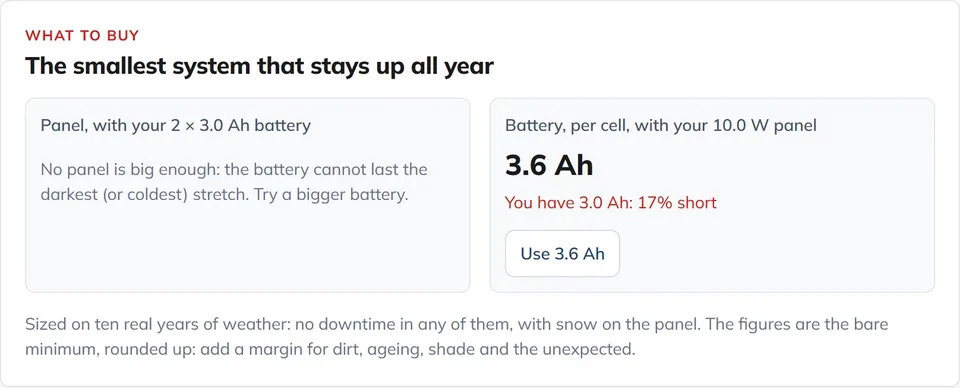Click the red "You have 3.0 Ah: 17% short" warning
960x388 pixels.
coord(610,203)
